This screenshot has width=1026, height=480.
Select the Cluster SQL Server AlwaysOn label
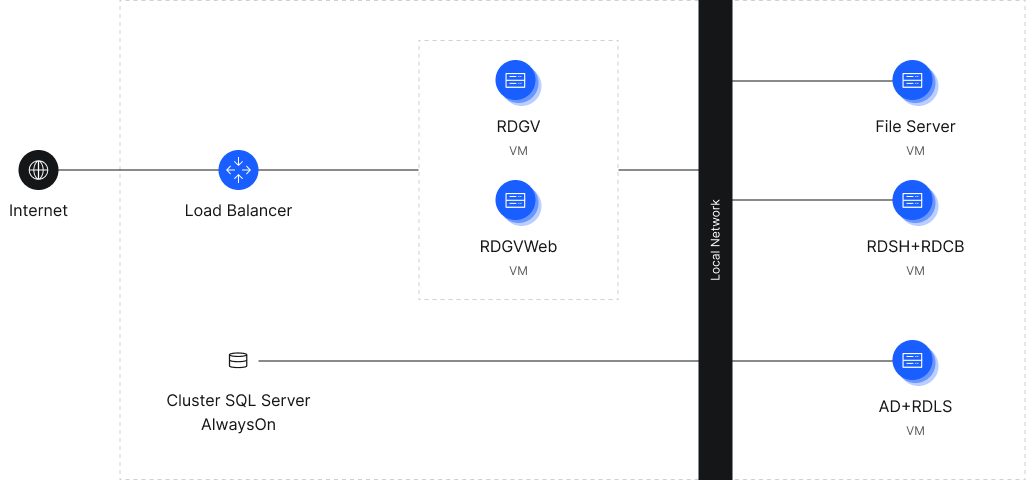[x=238, y=412]
